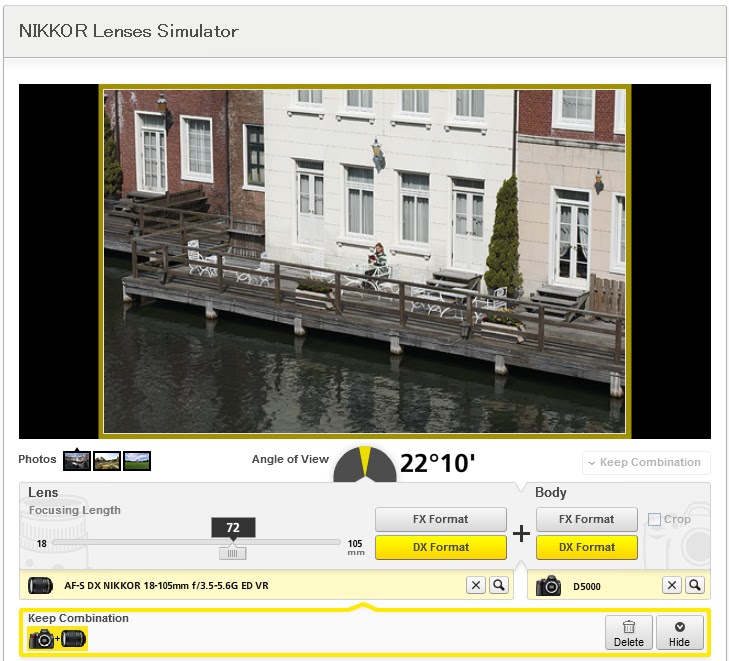This screenshot has width=729, height=661.
Task: Click the NIKKOR Lenses Simulator title
Action: click(x=129, y=31)
